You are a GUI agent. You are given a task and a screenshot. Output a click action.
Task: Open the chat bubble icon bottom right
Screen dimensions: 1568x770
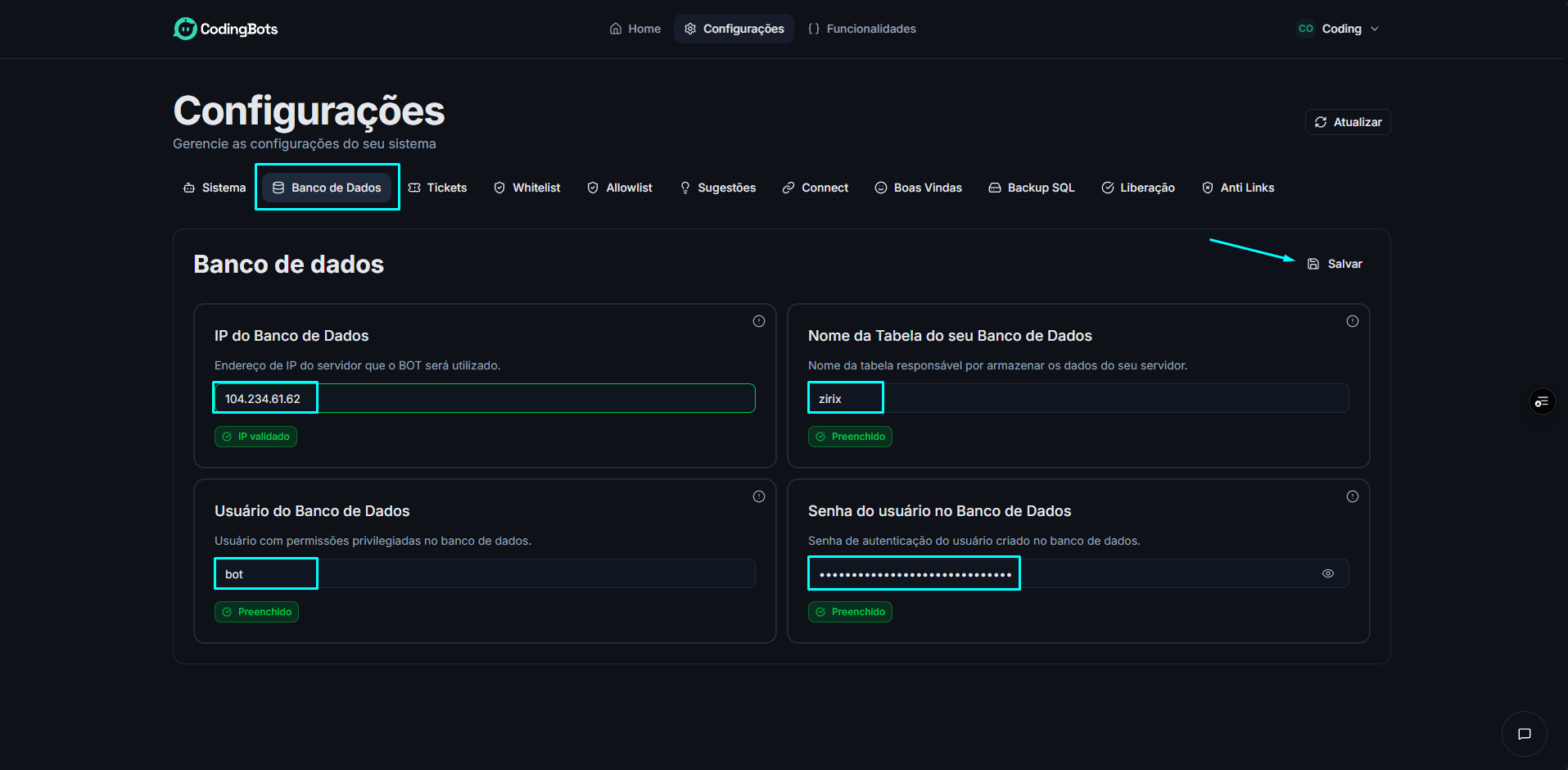point(1524,734)
